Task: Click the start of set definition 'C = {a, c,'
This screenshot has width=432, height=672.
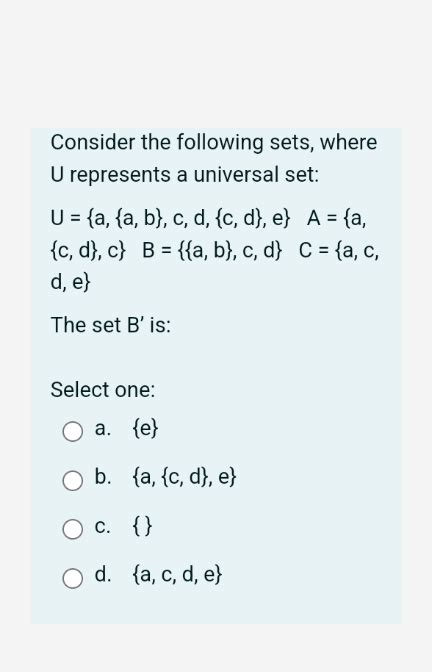Action: (339, 251)
